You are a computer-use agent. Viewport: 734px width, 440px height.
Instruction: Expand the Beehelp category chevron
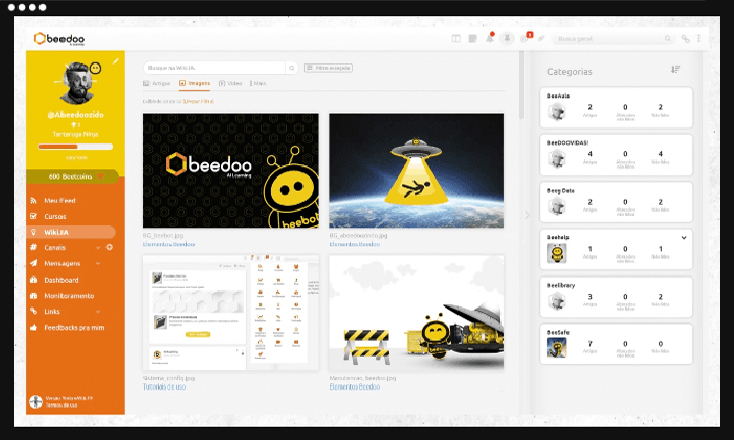(x=684, y=238)
